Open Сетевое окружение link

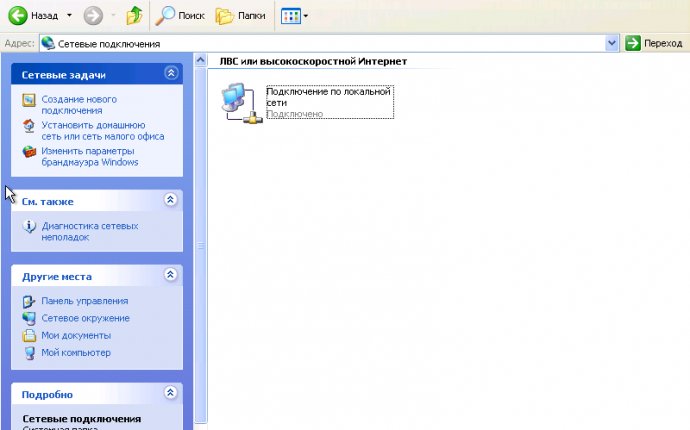tap(85, 318)
